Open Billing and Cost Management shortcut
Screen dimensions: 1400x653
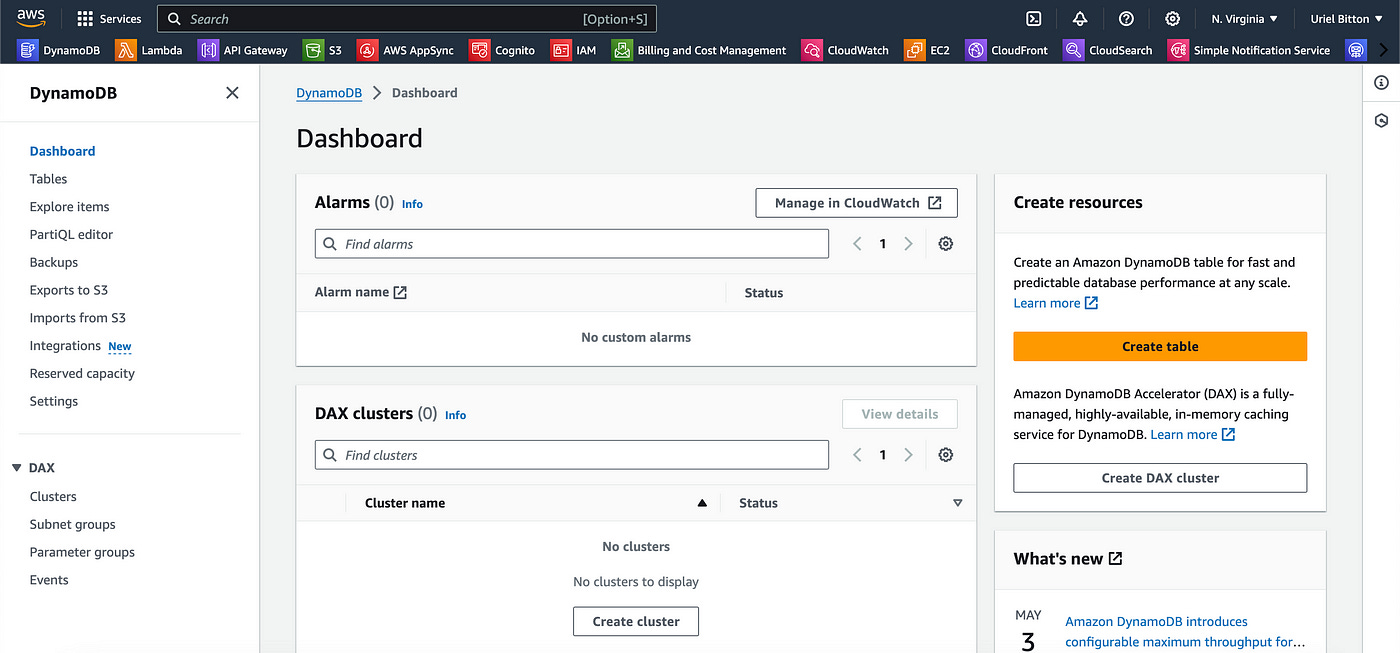pyautogui.click(x=699, y=50)
